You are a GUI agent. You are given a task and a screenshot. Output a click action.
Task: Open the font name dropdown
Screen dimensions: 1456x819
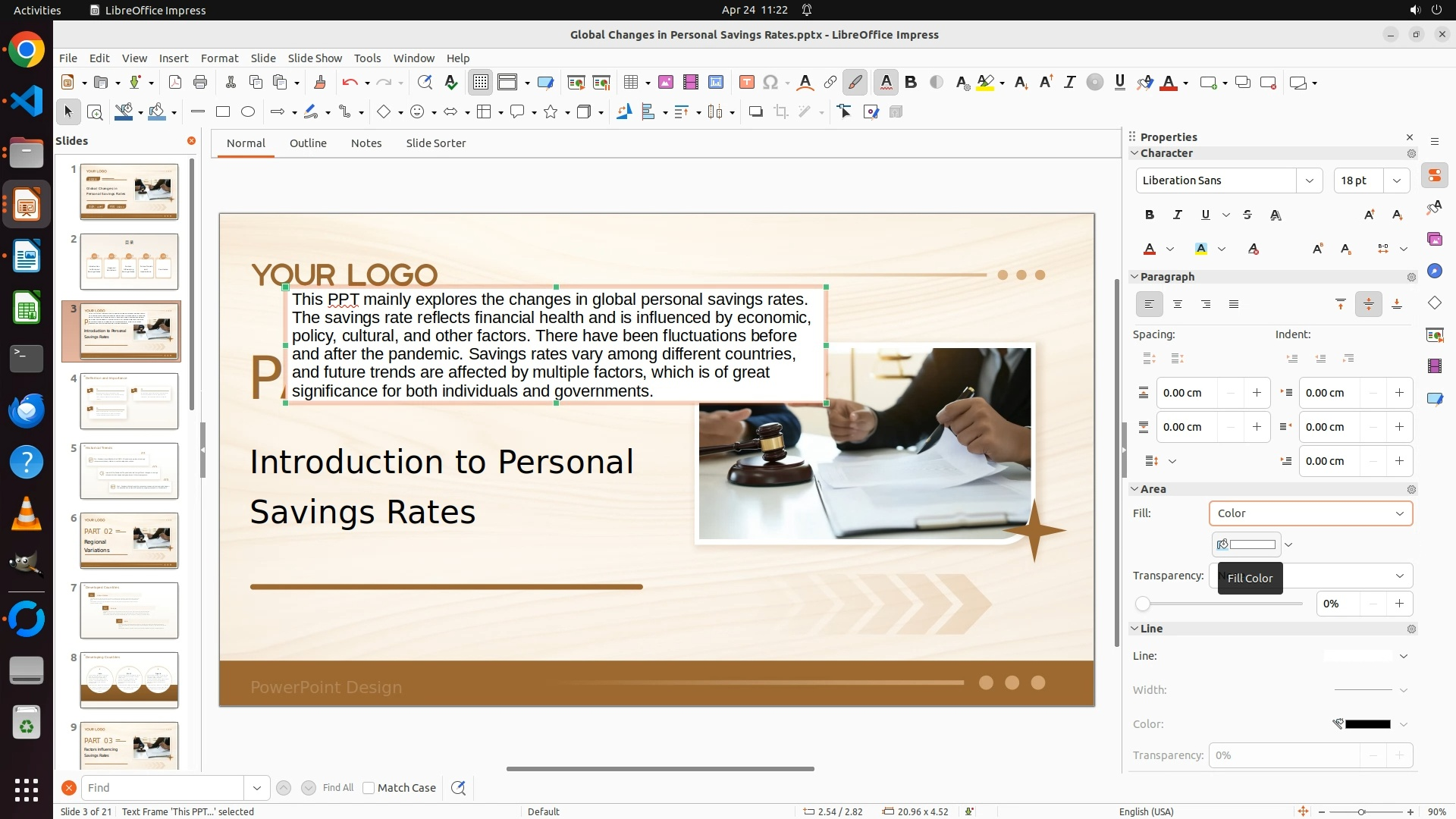click(x=1309, y=180)
